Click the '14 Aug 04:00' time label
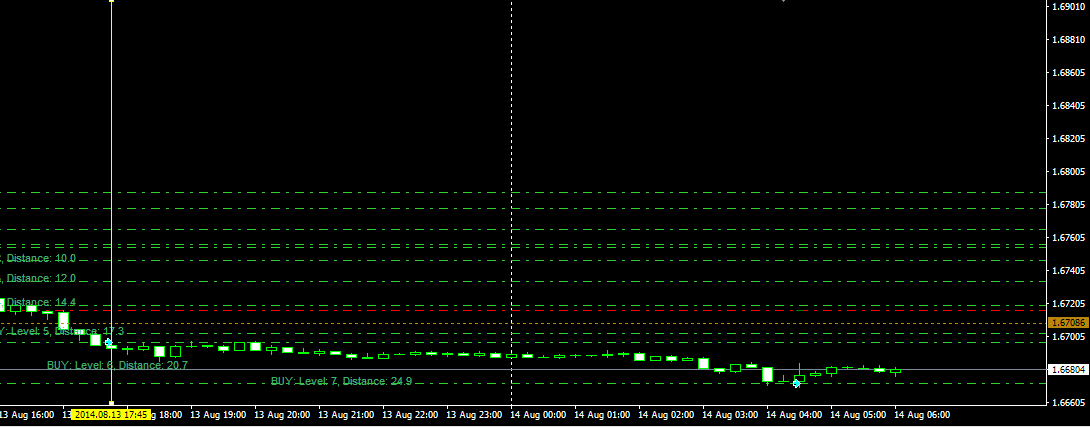Viewport: 1090px width, 428px height. [794, 414]
